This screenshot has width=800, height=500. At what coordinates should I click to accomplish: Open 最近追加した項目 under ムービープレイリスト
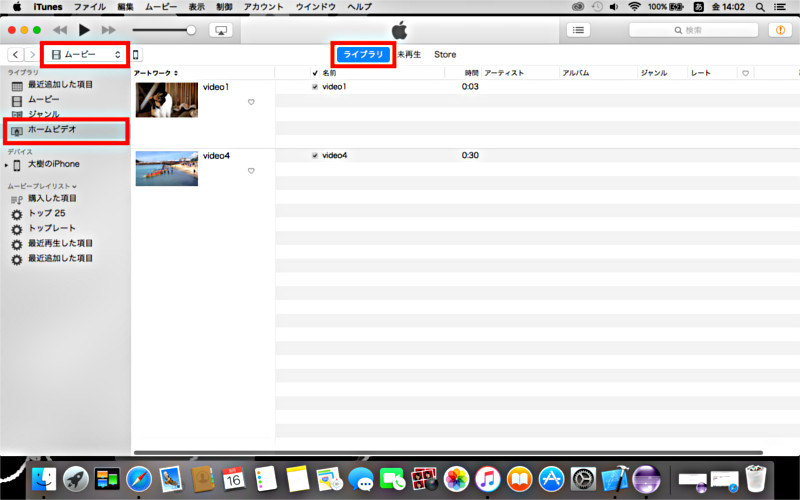[60, 259]
